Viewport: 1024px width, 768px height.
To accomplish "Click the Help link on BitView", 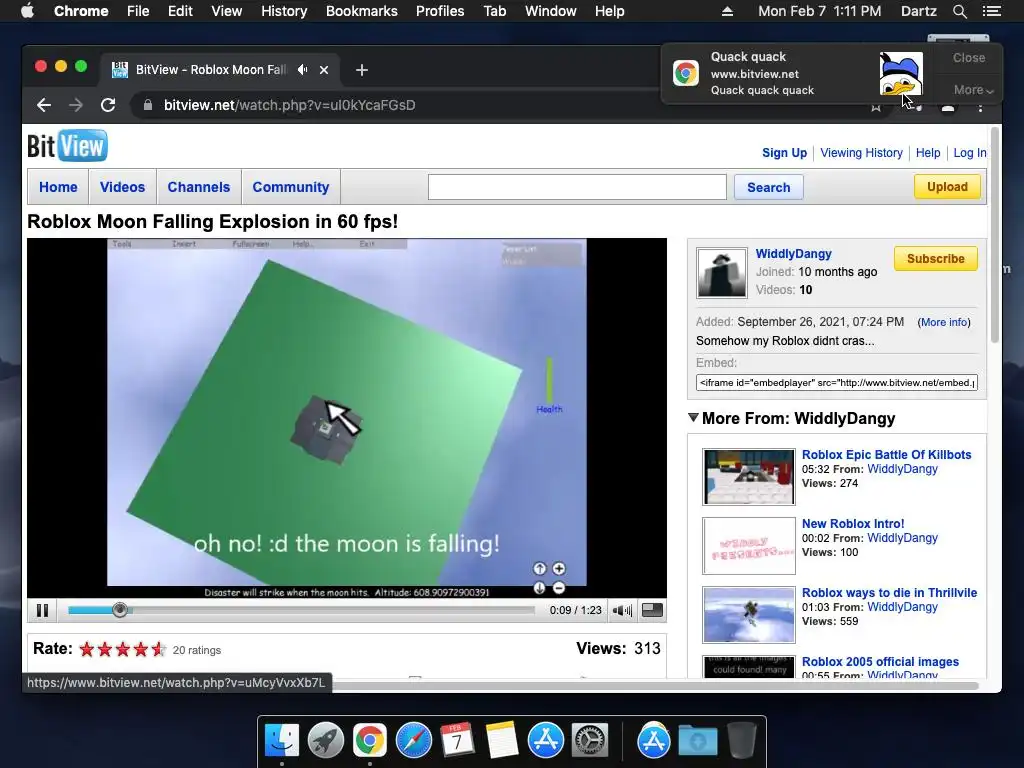I will coord(927,153).
